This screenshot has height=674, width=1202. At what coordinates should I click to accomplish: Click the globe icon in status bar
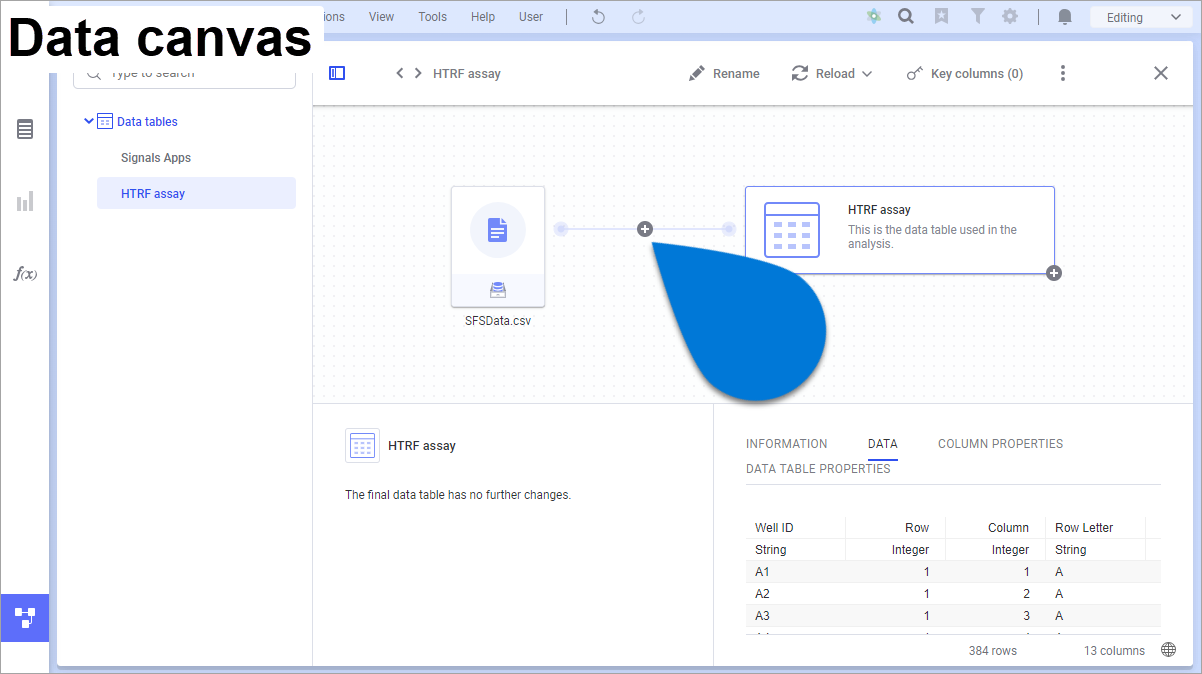[1169, 650]
